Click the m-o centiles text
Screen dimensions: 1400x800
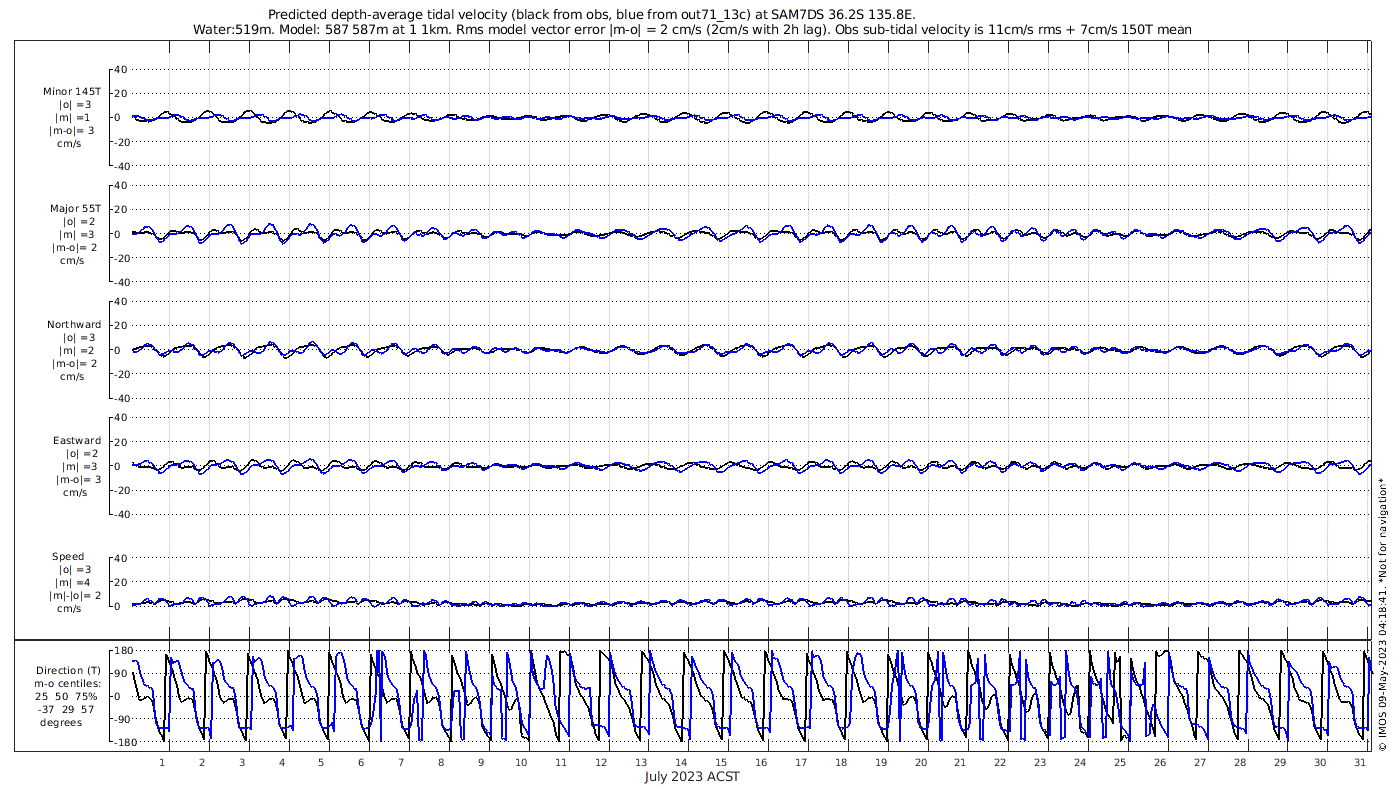coord(70,684)
